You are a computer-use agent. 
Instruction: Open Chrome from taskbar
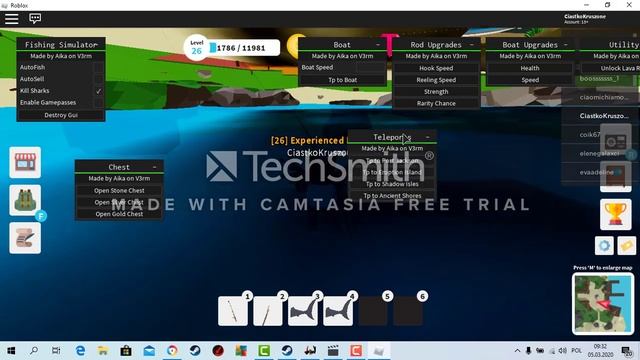coord(172,351)
